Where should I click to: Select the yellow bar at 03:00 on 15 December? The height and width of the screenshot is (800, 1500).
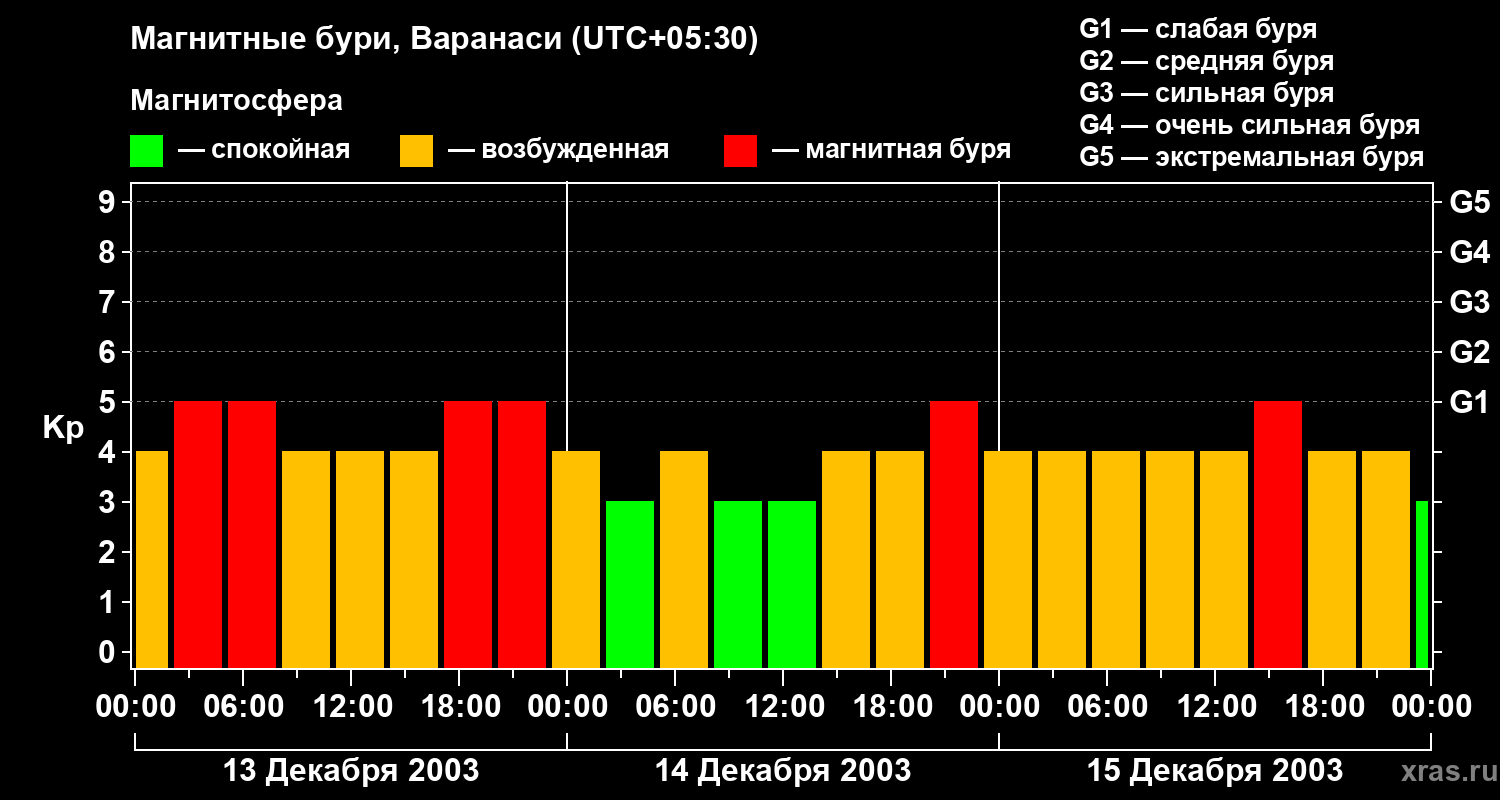pos(1062,559)
